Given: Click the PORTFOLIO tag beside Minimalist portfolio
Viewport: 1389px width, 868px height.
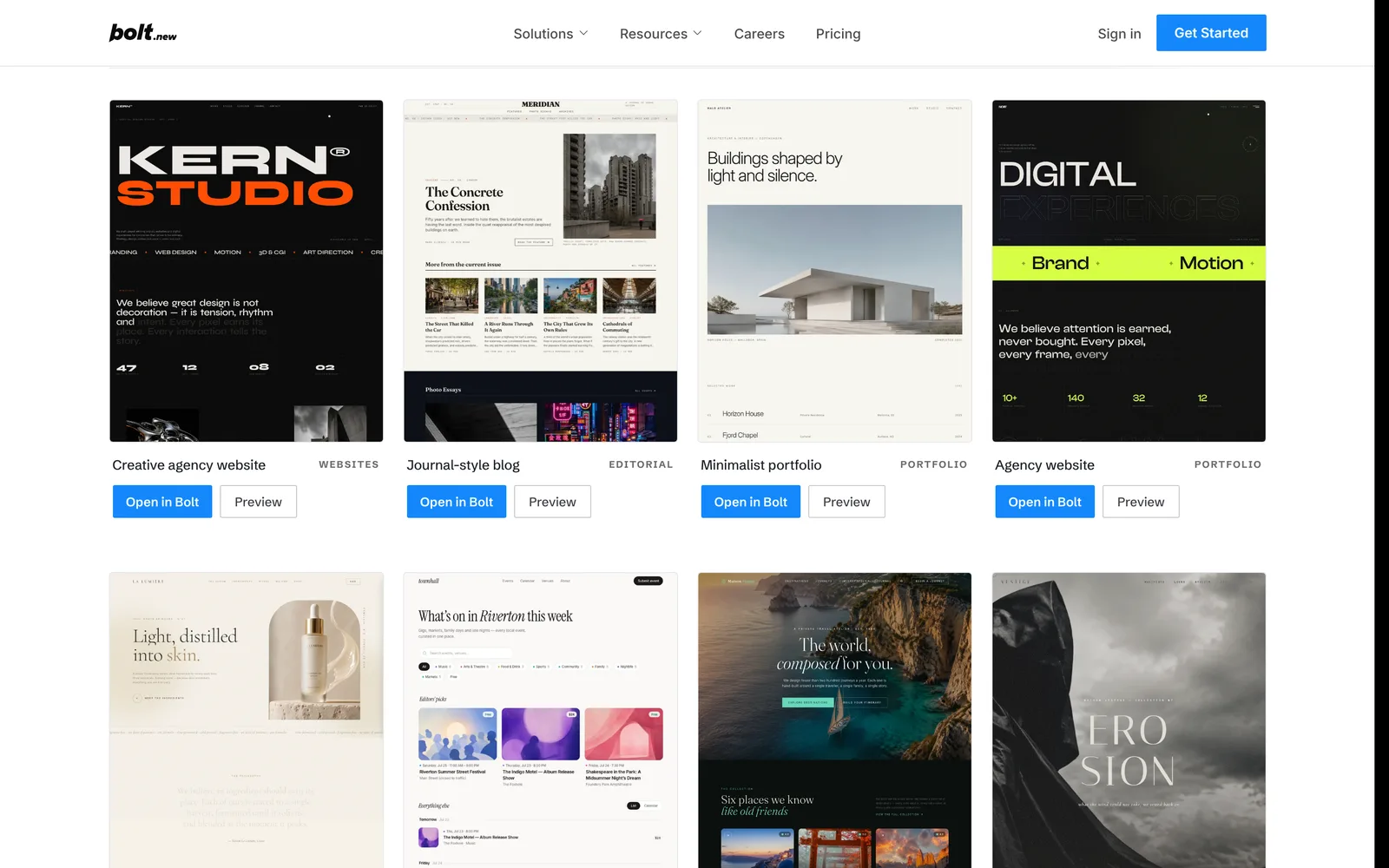Looking at the screenshot, I should click(933, 464).
